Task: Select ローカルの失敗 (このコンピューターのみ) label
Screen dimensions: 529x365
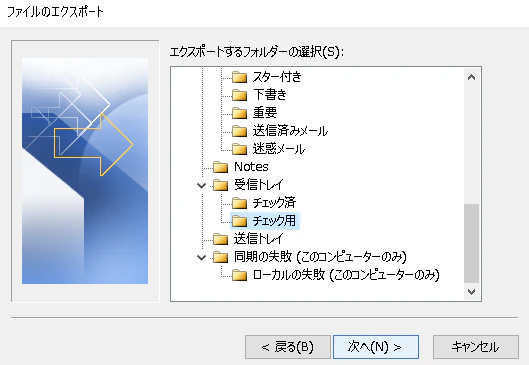Action: point(346,275)
